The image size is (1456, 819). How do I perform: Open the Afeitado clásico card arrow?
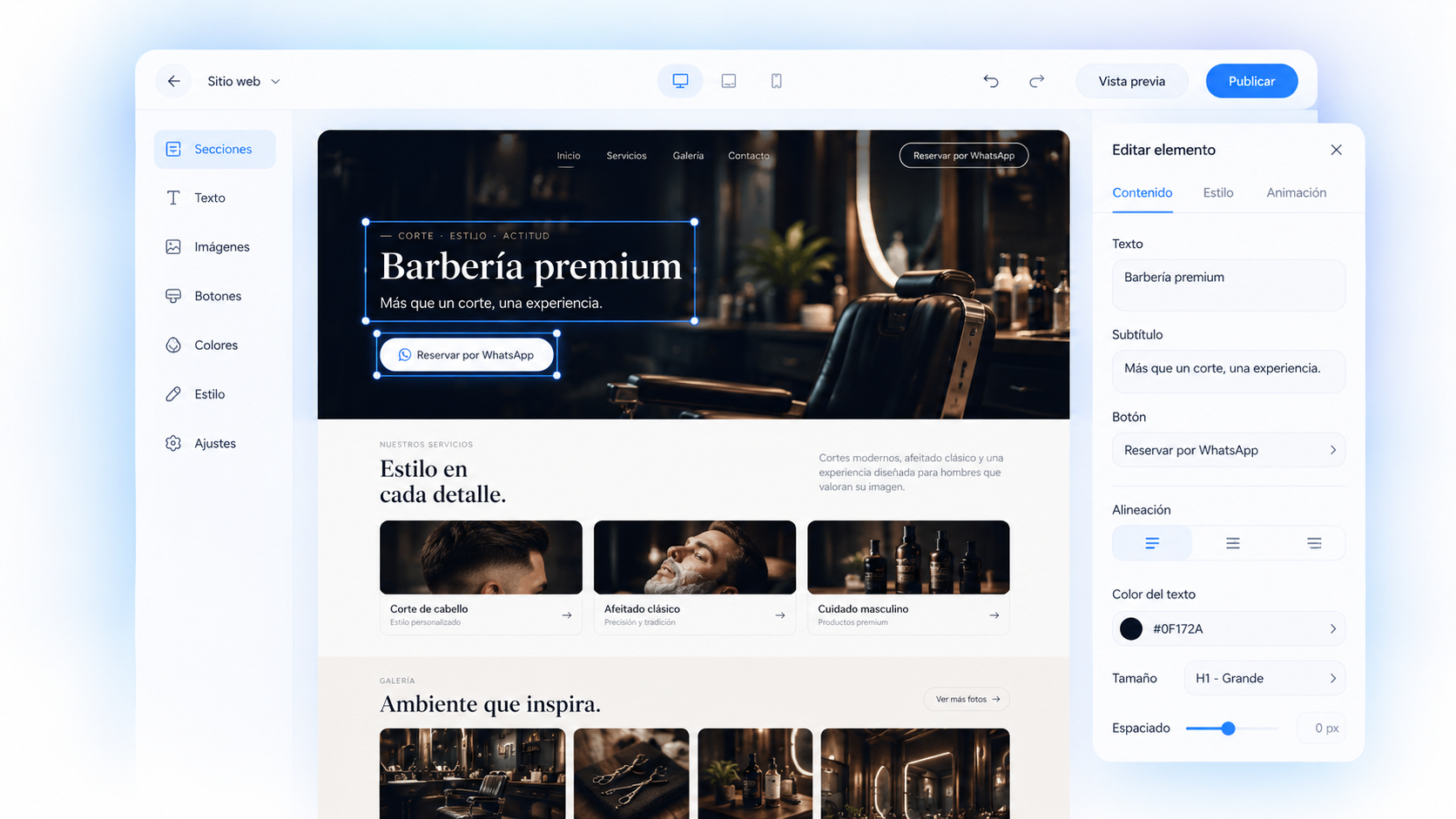[x=779, y=615]
